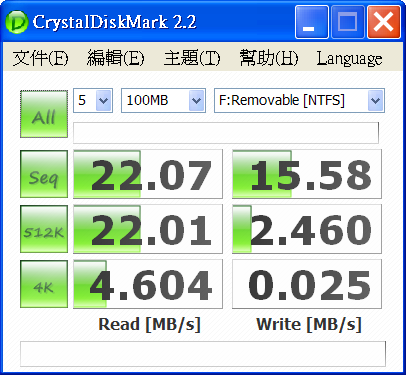Select the 512K write result 2.460
This screenshot has height=375, width=406.
click(x=307, y=229)
